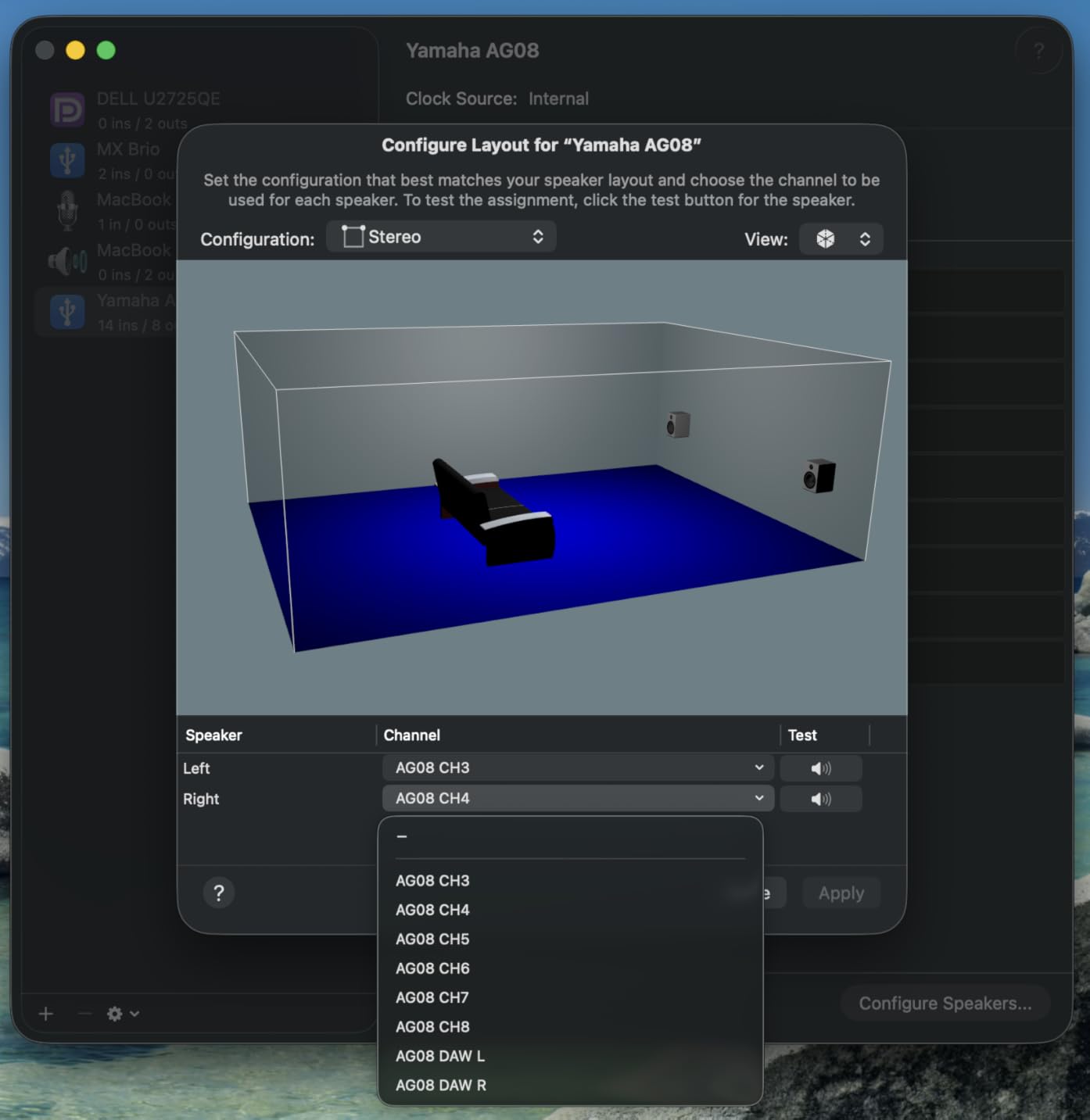Click the right speaker in the room view
The image size is (1090, 1120).
pos(819,476)
